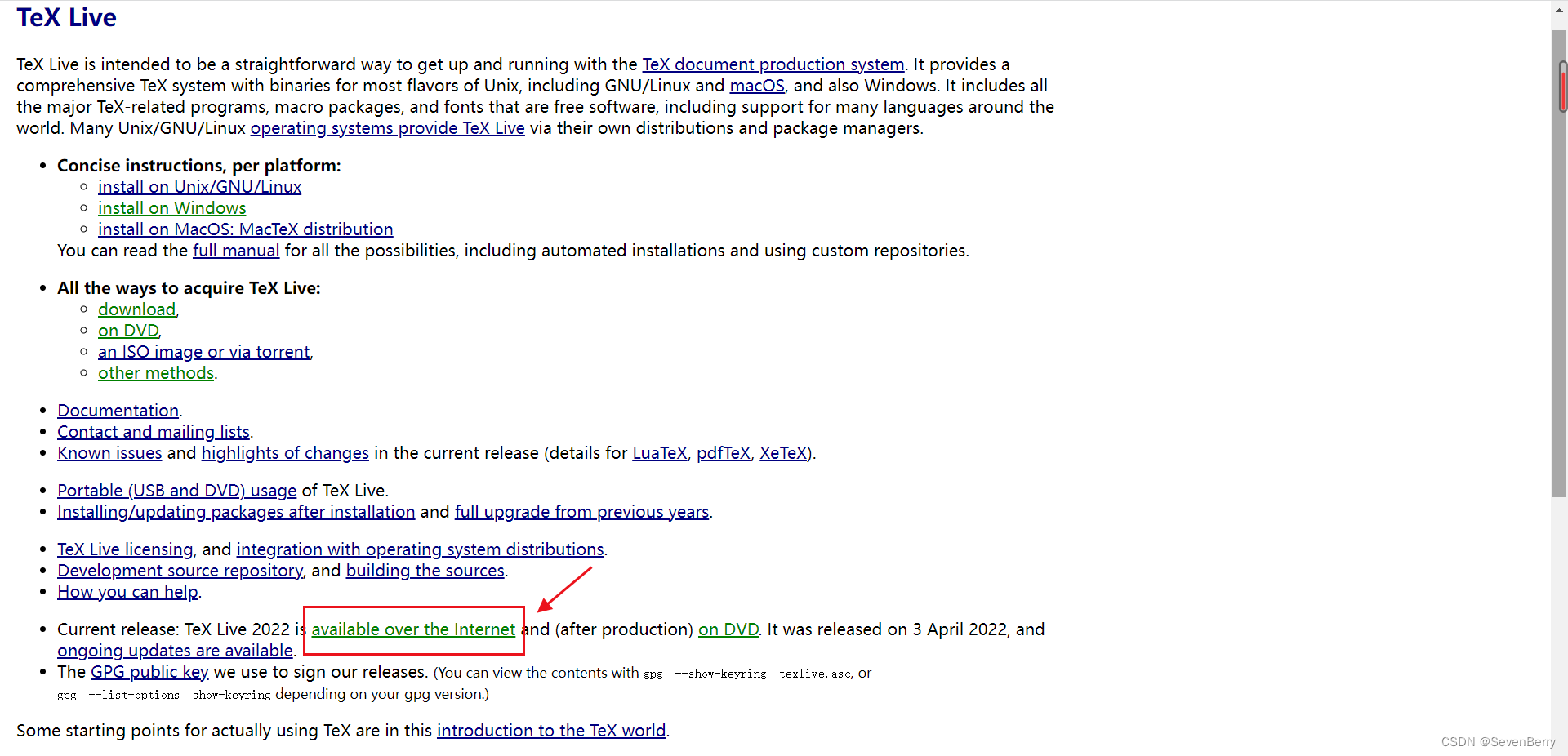The image size is (1568, 756).
Task: Open Contact and mailing lists link
Action: click(x=154, y=432)
